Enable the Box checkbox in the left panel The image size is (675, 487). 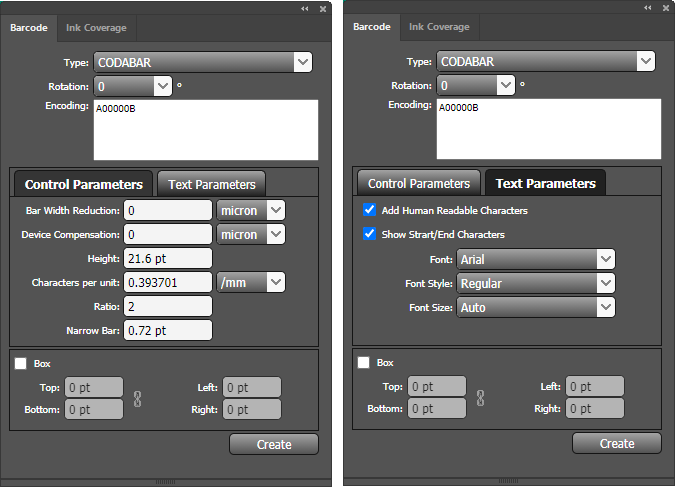point(21,364)
